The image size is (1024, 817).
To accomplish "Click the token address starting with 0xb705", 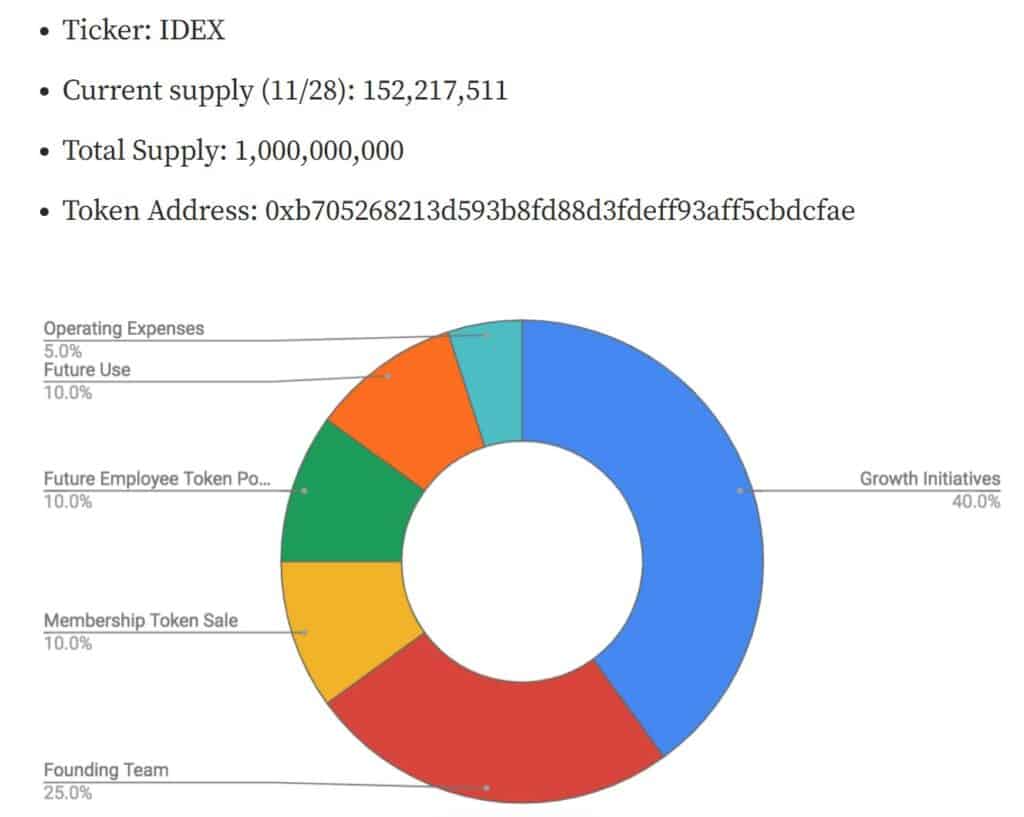I will [x=559, y=211].
